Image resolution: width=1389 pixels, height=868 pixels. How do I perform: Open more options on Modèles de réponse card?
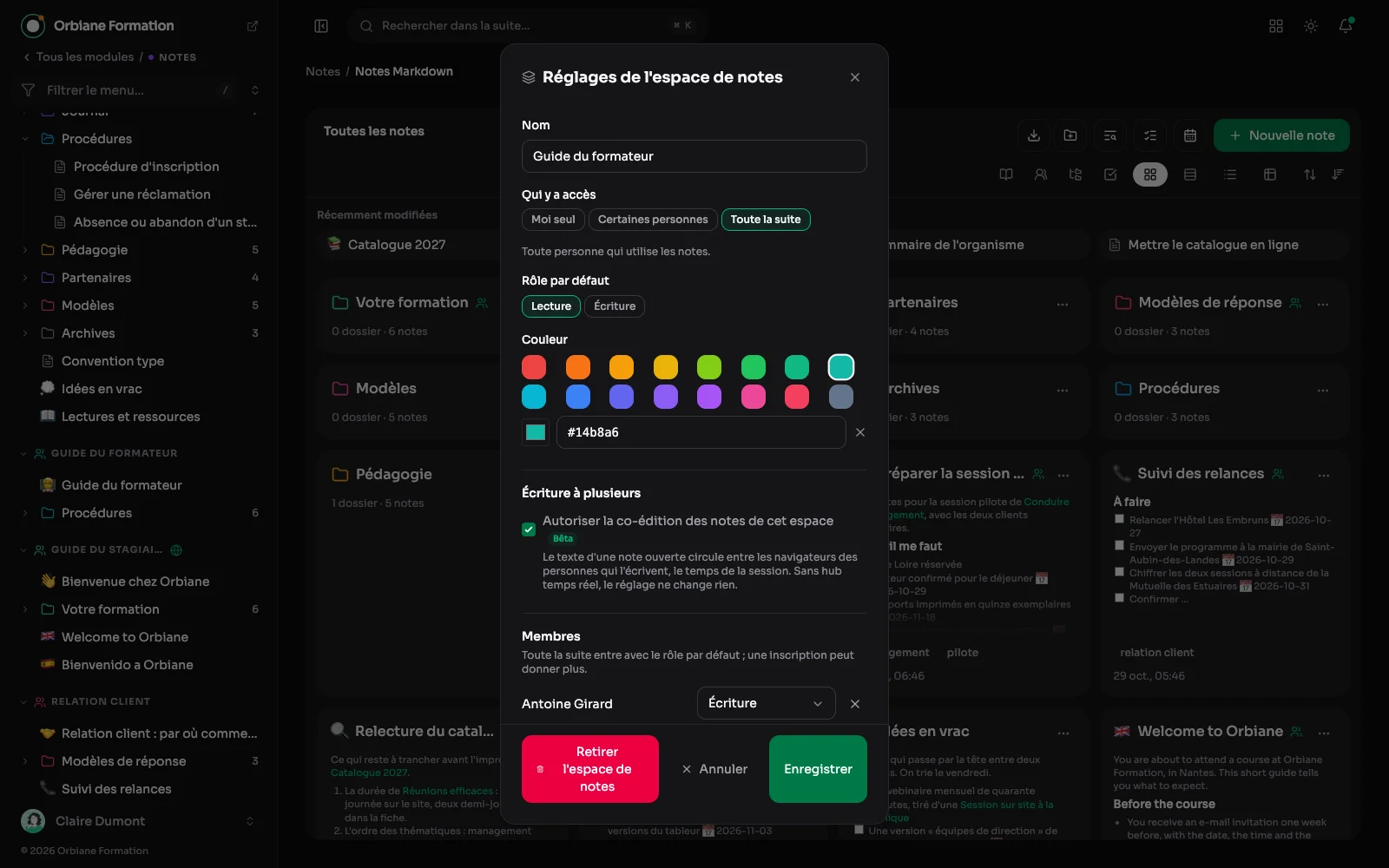coord(1323,304)
